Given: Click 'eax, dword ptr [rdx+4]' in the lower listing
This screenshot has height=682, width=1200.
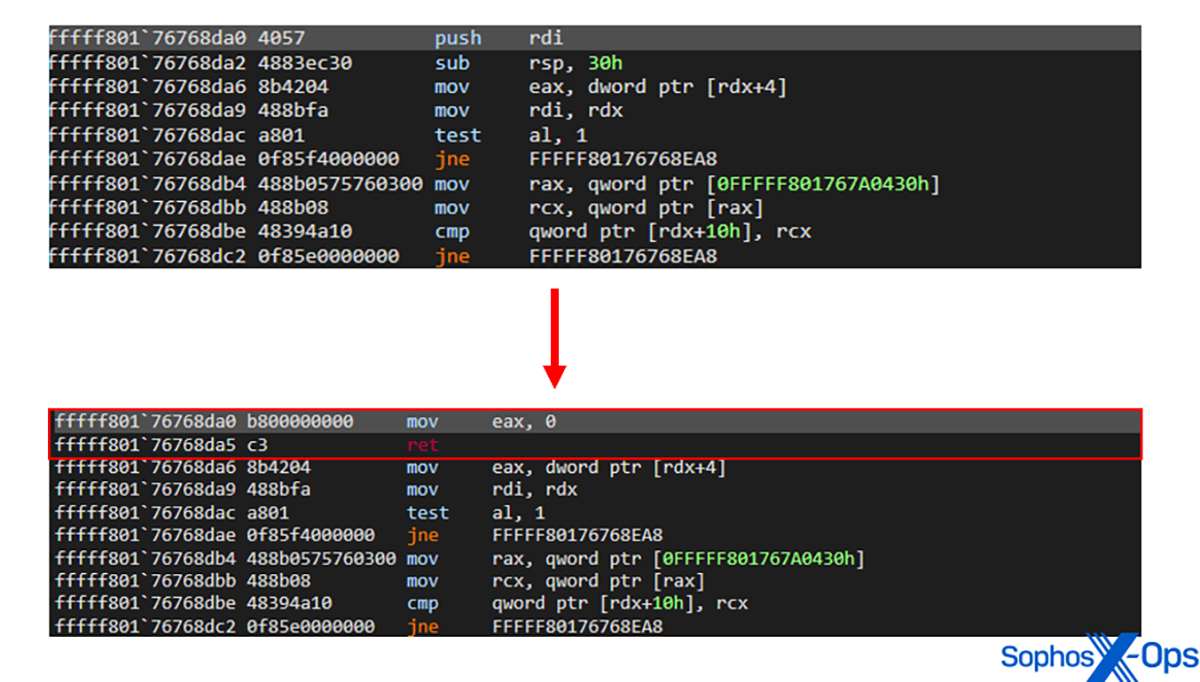Looking at the screenshot, I should (x=609, y=467).
